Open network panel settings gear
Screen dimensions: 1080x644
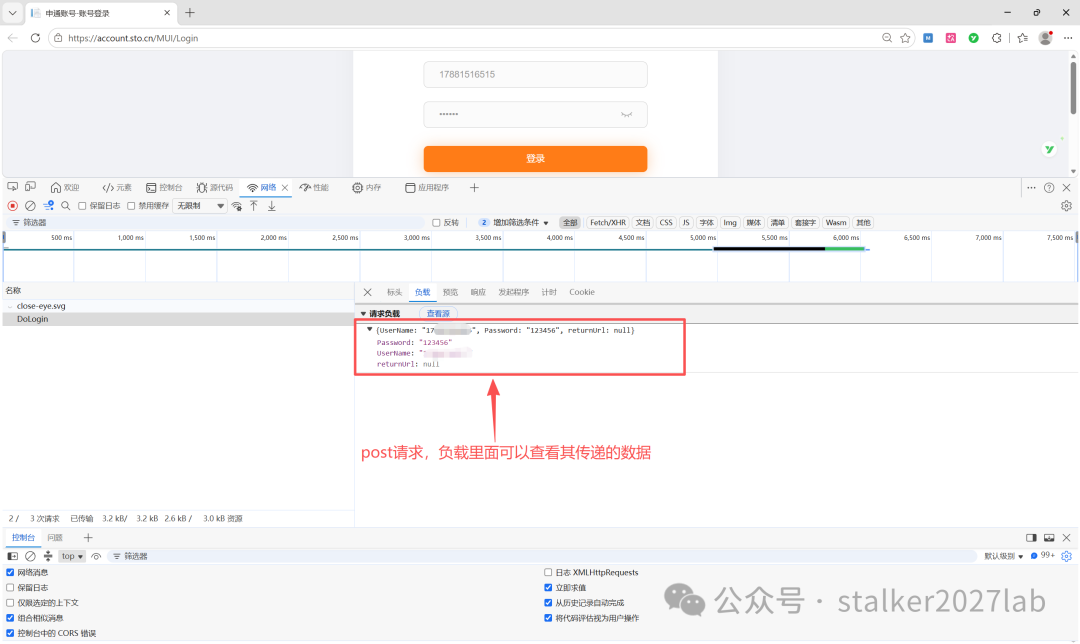1066,206
